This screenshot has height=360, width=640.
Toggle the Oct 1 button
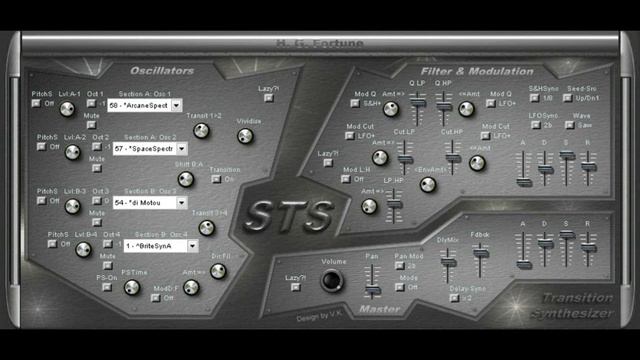[x=91, y=103]
